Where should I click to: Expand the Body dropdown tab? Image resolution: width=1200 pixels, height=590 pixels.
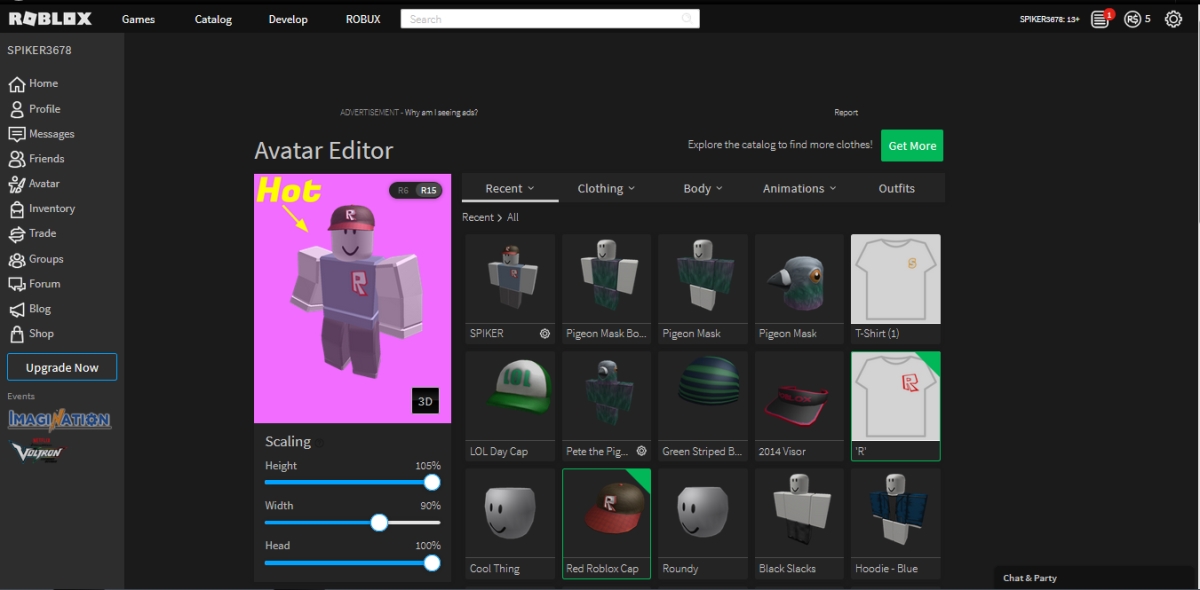[703, 188]
